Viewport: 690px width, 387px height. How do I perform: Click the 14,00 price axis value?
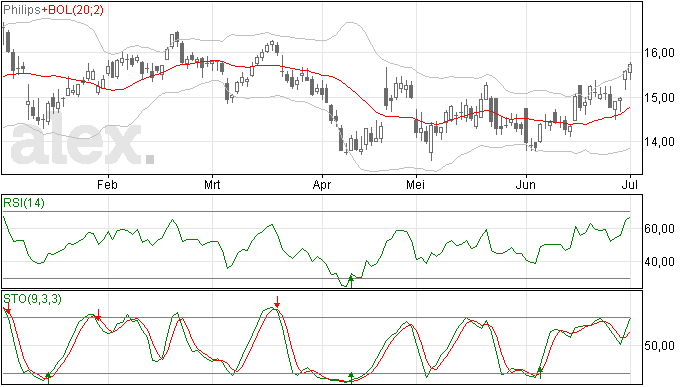tap(659, 141)
